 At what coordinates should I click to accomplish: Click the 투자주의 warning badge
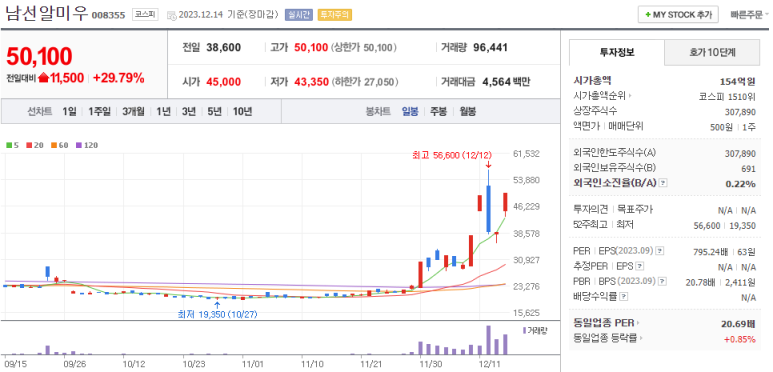click(334, 15)
